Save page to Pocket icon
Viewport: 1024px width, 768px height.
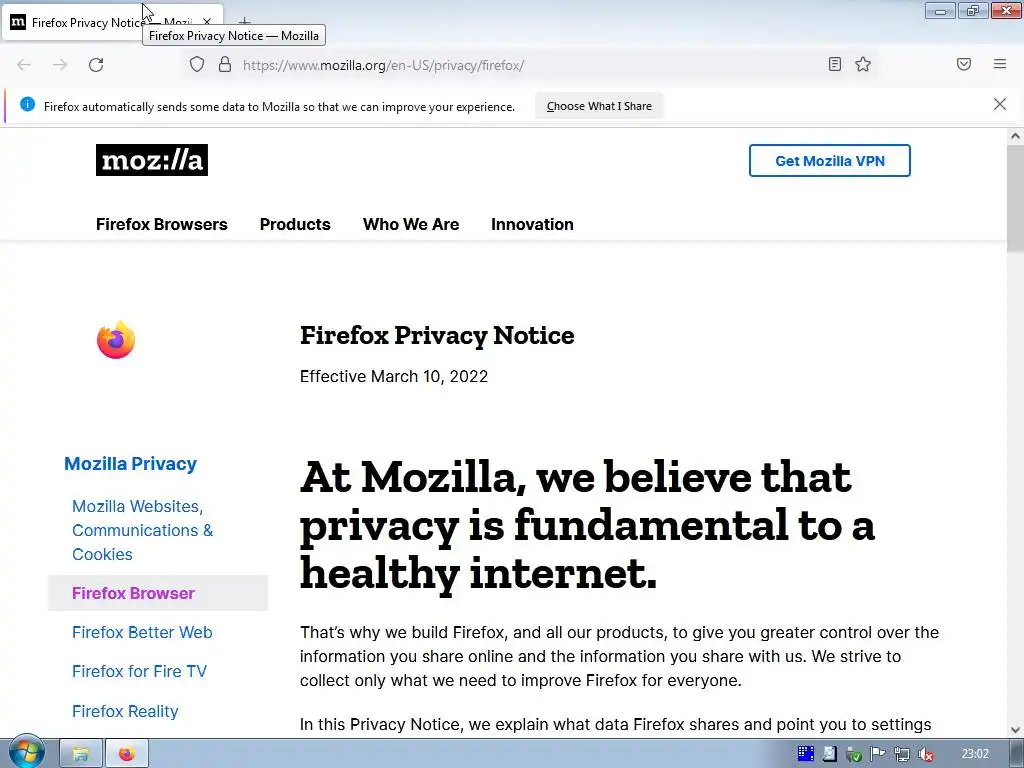pos(964,64)
